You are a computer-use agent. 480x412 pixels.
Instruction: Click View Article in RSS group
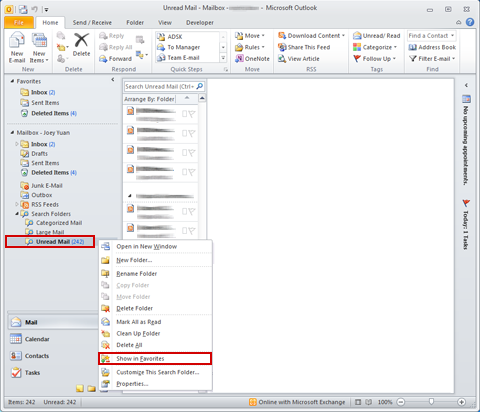tap(299, 59)
